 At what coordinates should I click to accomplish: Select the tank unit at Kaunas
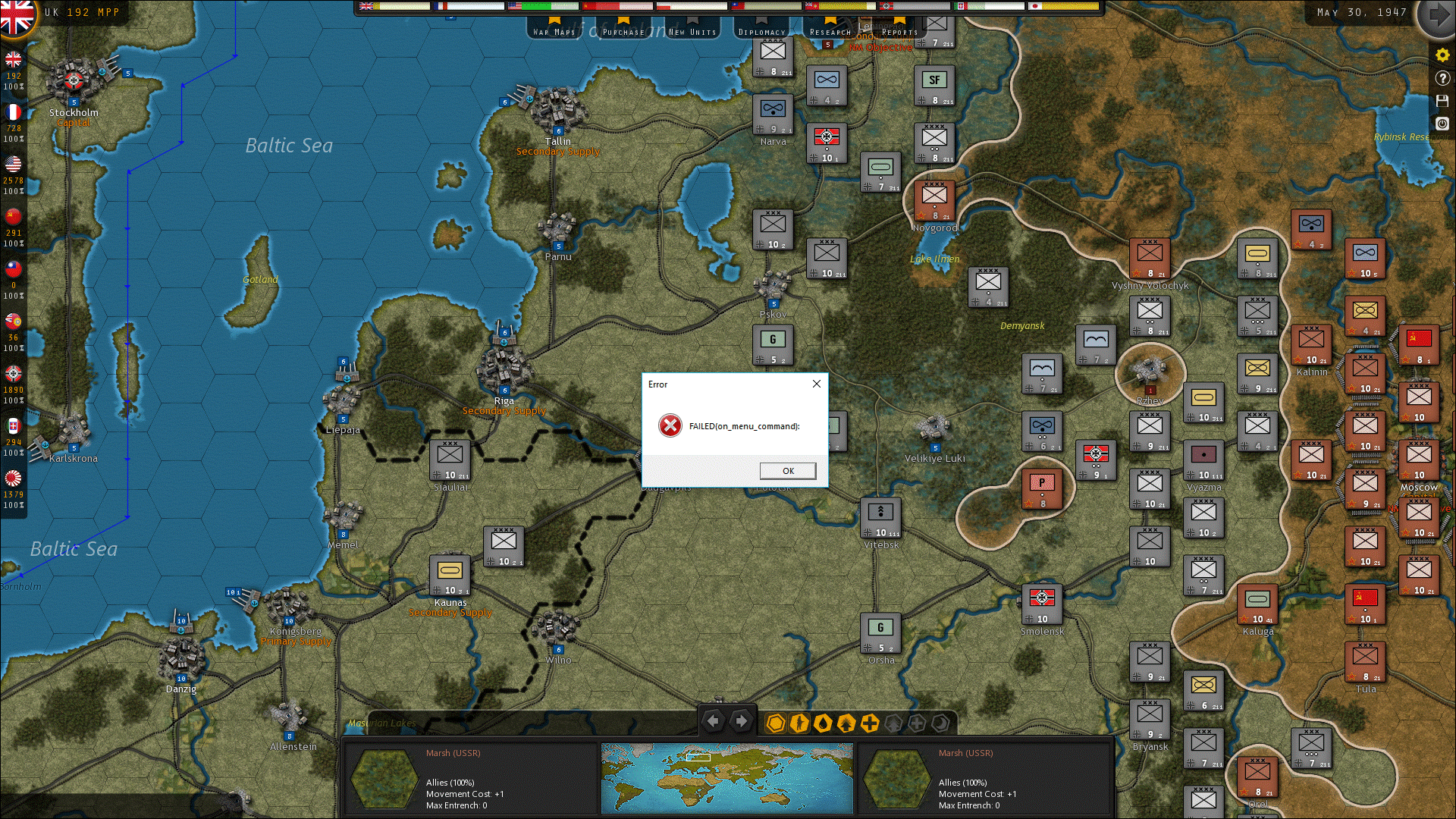(450, 576)
